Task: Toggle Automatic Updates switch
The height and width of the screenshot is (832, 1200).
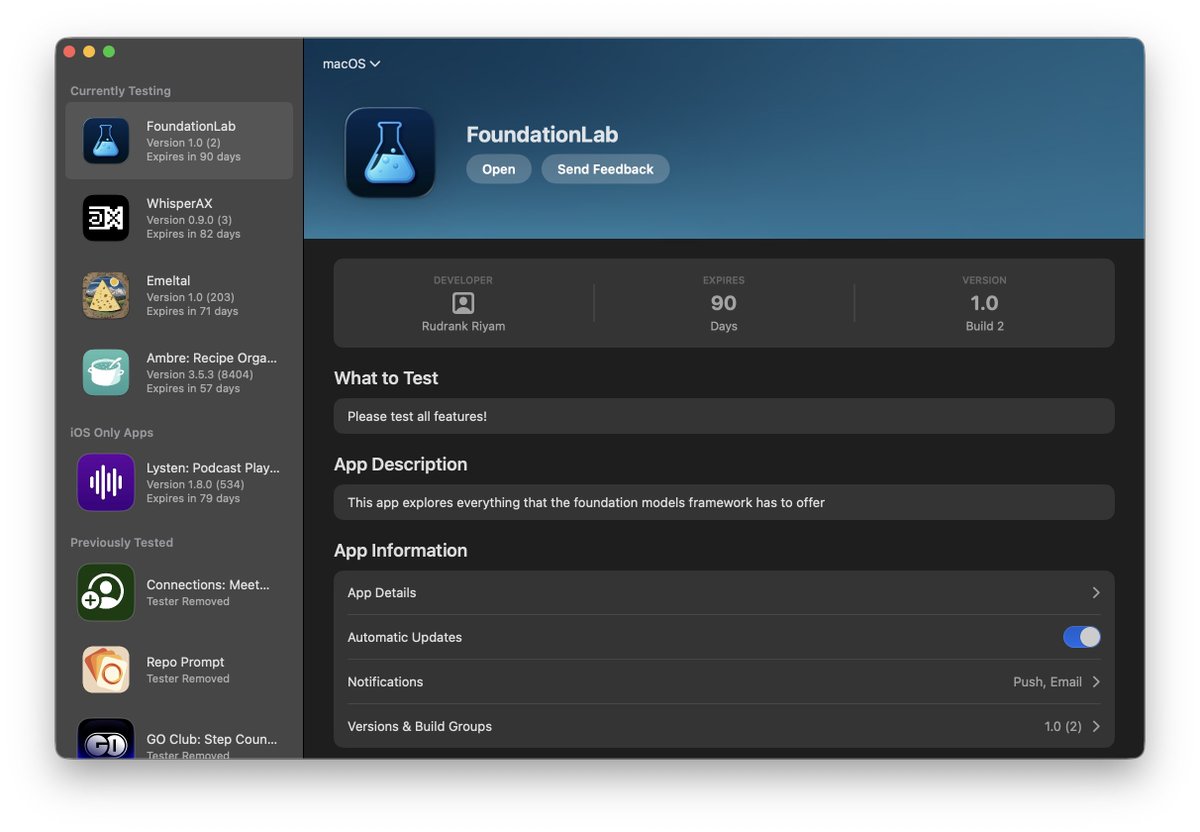Action: 1082,637
